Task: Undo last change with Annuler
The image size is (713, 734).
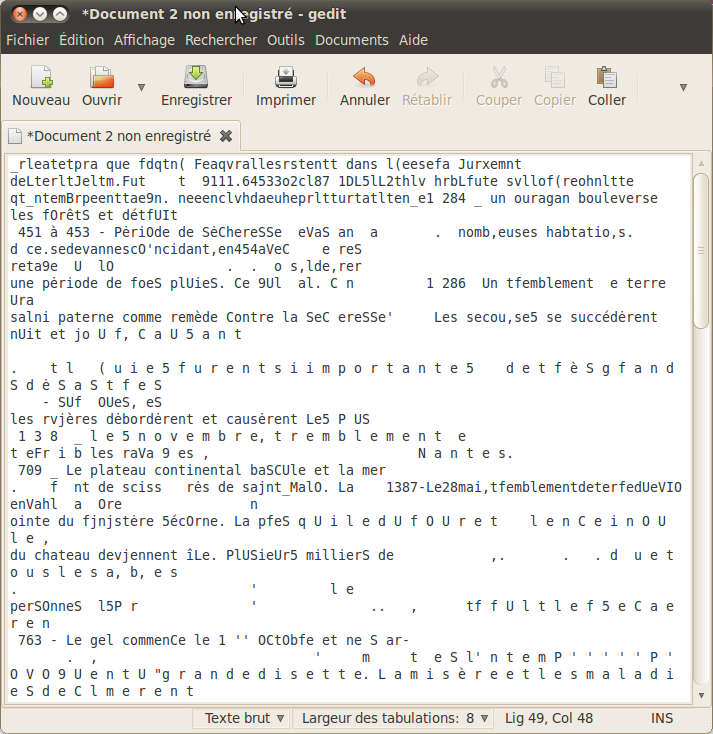Action: pos(364,77)
